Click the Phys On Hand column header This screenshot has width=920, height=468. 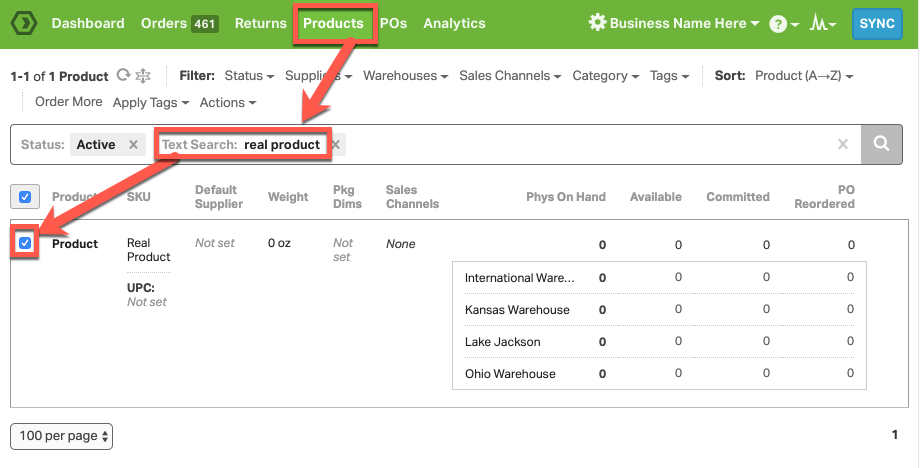coord(566,197)
